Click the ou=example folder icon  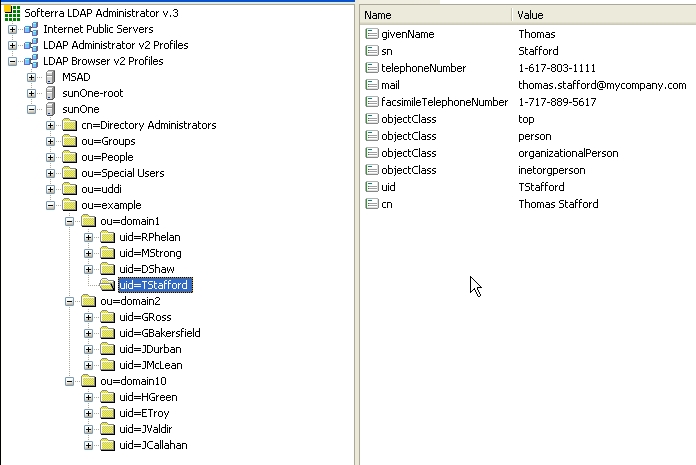pyautogui.click(x=69, y=205)
